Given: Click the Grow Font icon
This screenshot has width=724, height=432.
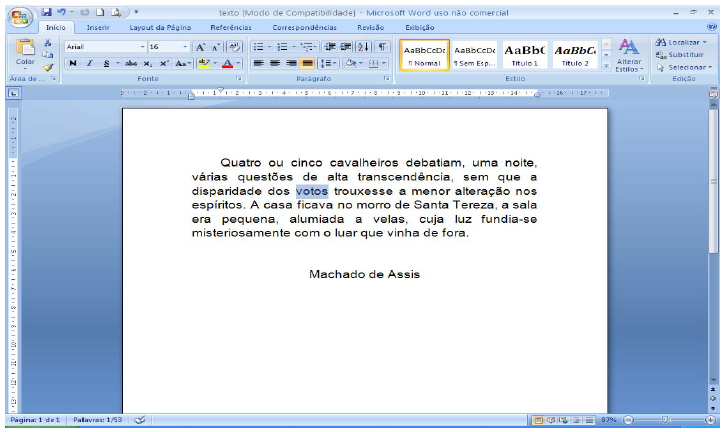Looking at the screenshot, I should point(200,47).
